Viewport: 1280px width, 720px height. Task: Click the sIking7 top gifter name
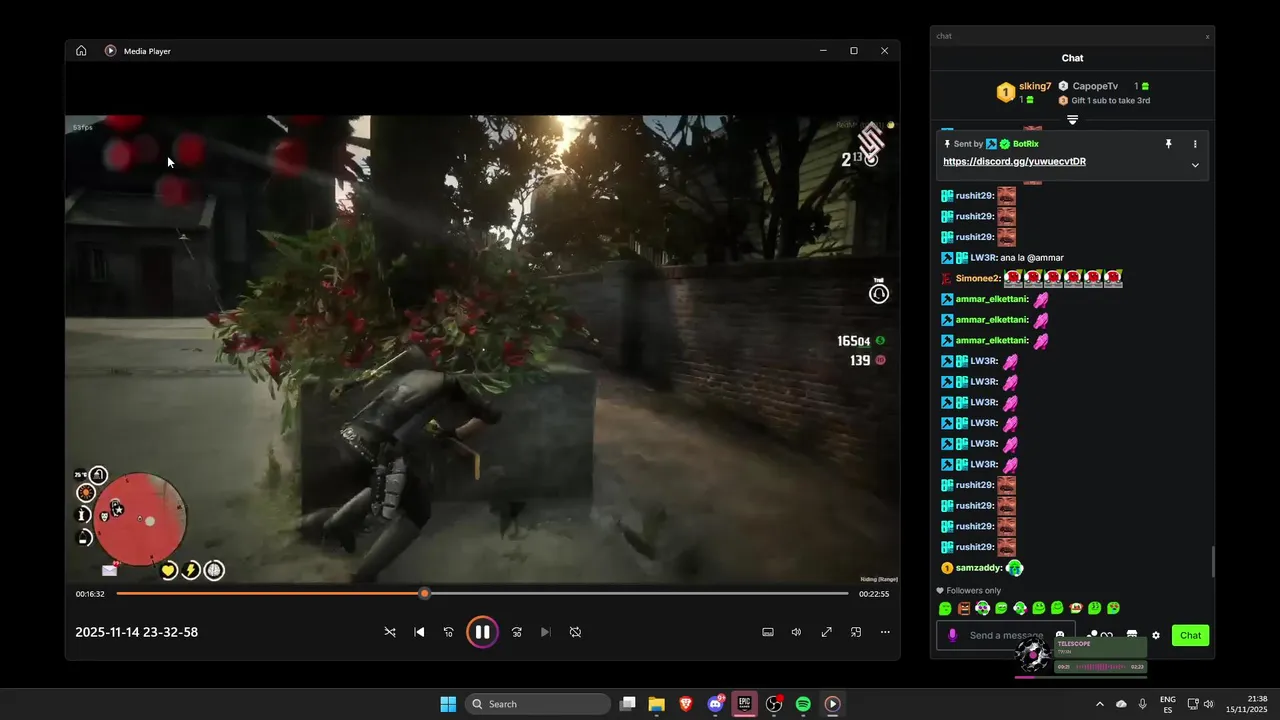pyautogui.click(x=1035, y=86)
